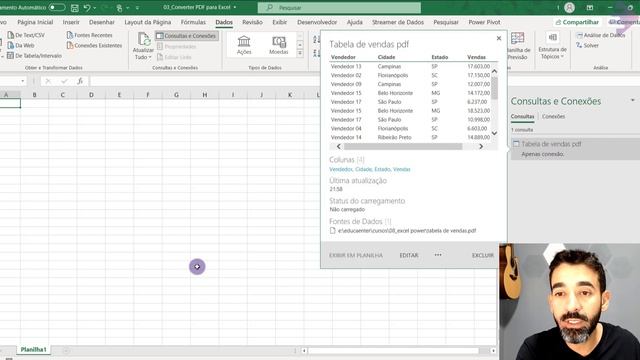The image size is (640, 360).
Task: Open the Undo history dropdown arrow
Action: click(x=95, y=7)
